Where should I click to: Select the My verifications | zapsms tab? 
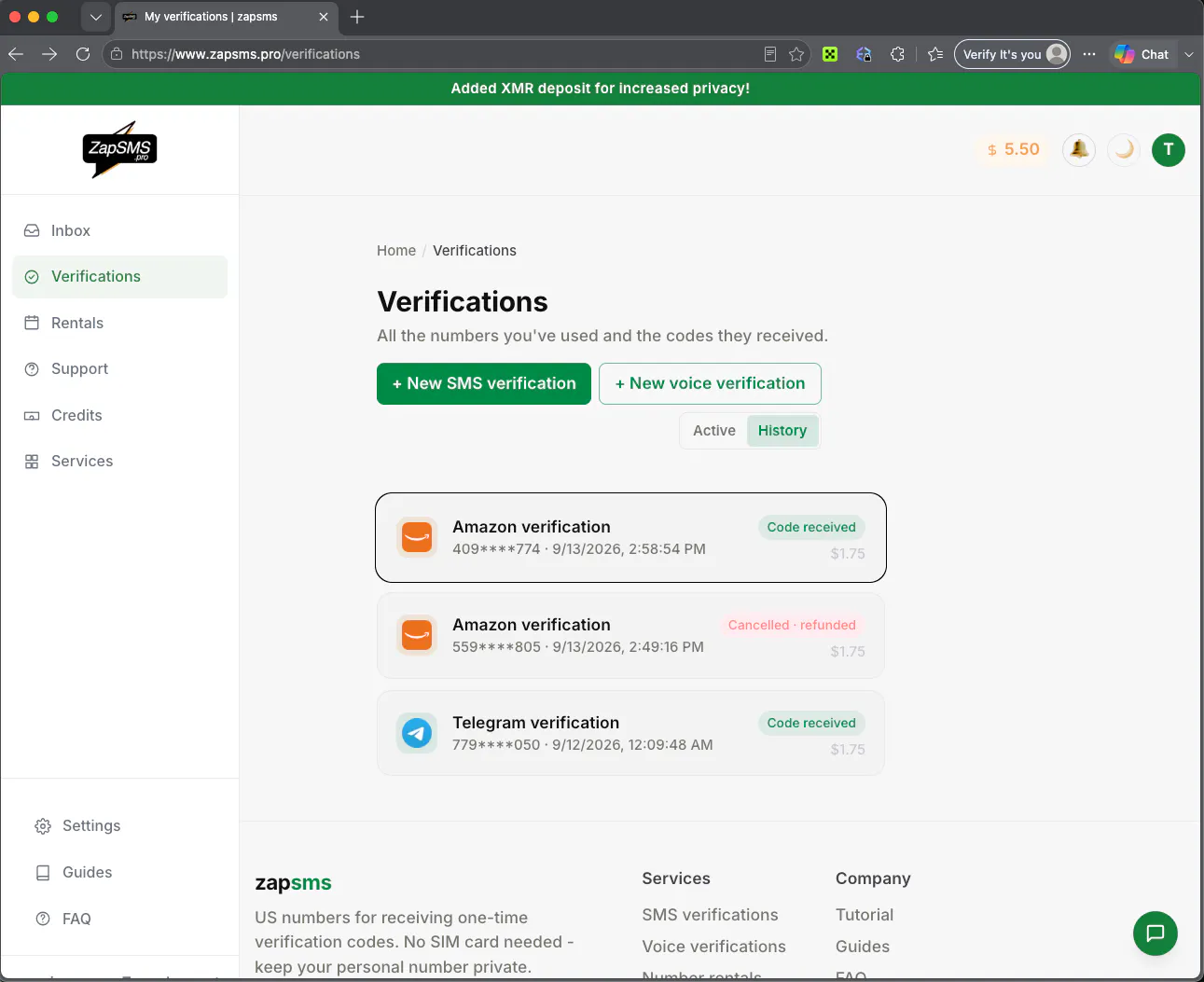(x=226, y=17)
